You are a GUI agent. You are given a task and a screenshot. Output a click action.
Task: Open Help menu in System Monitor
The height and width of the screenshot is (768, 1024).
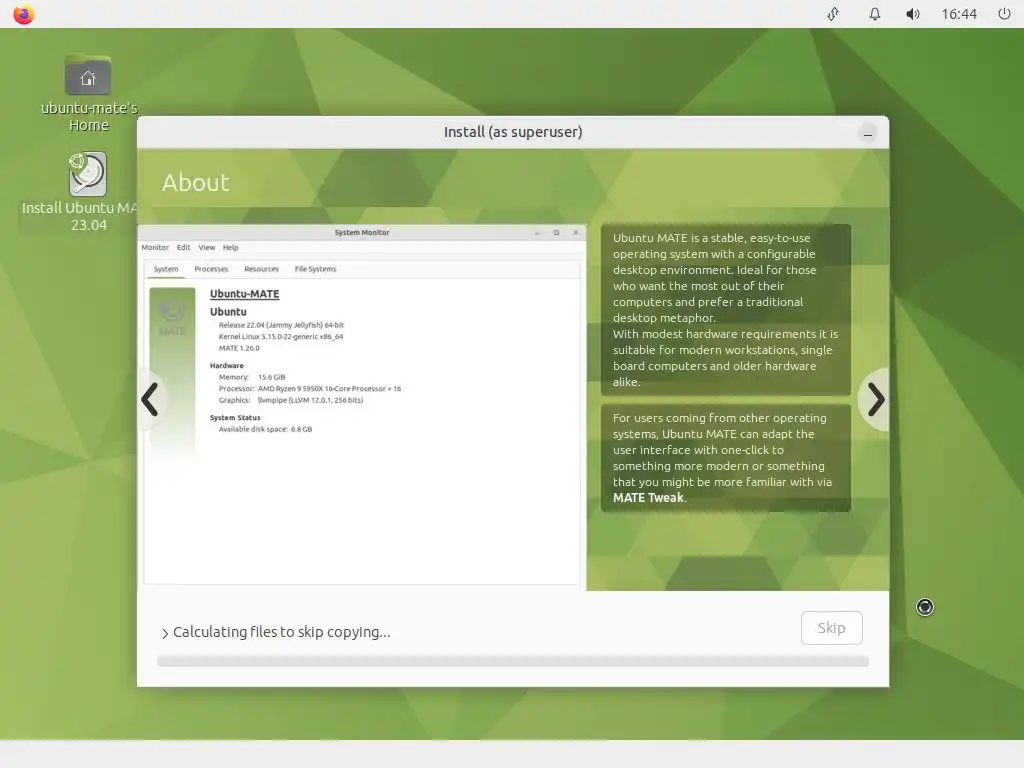coord(231,248)
